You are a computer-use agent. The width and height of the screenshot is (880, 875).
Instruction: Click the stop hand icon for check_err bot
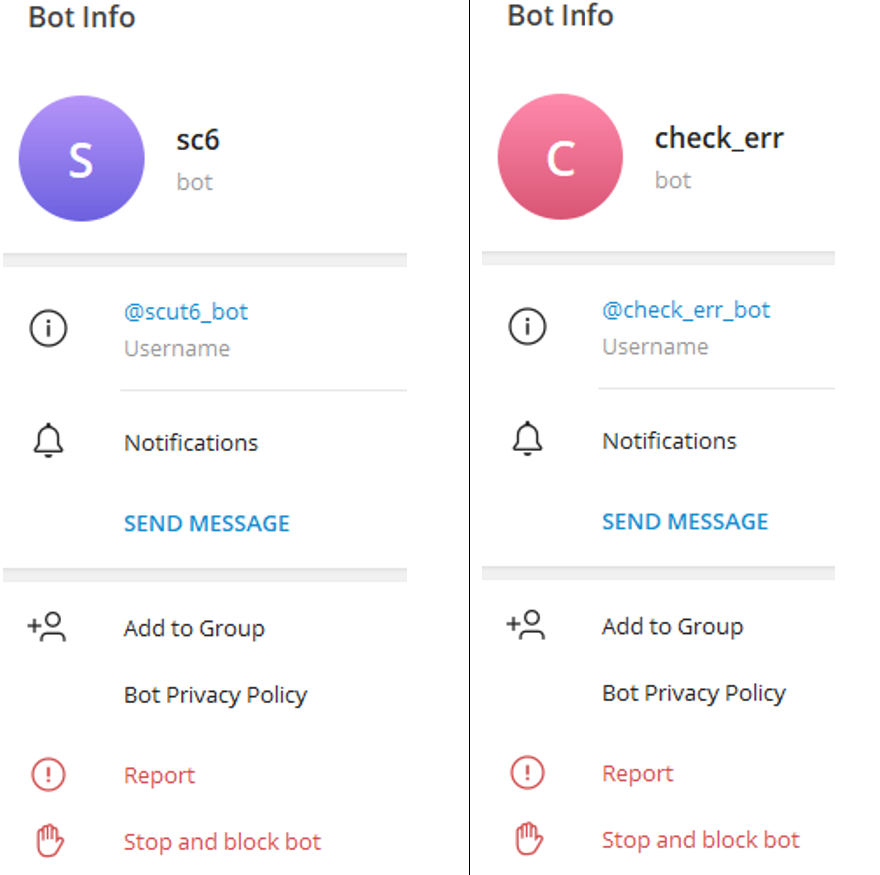coord(527,839)
